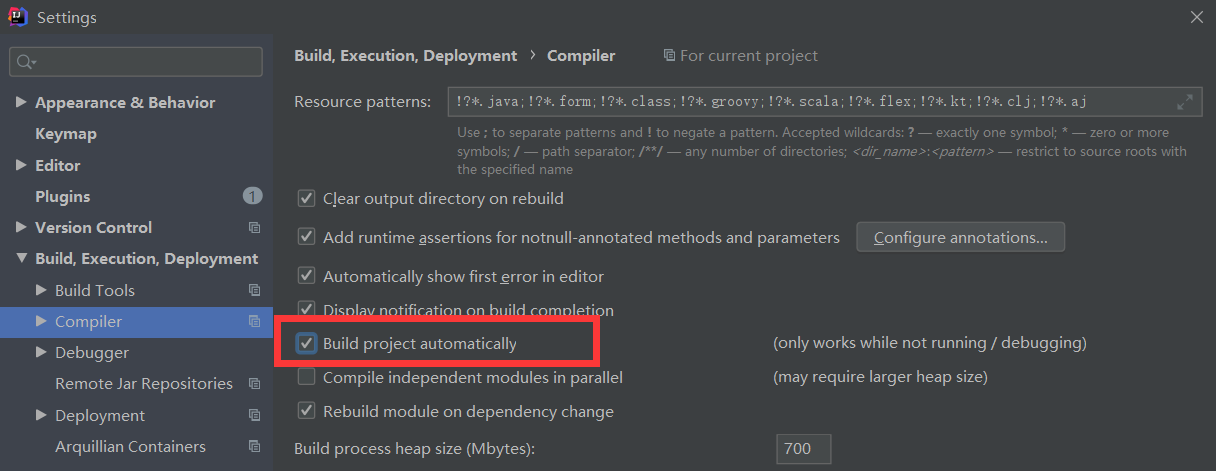Image resolution: width=1216 pixels, height=471 pixels.
Task: Select Deployment in the settings tree
Action: (x=100, y=416)
